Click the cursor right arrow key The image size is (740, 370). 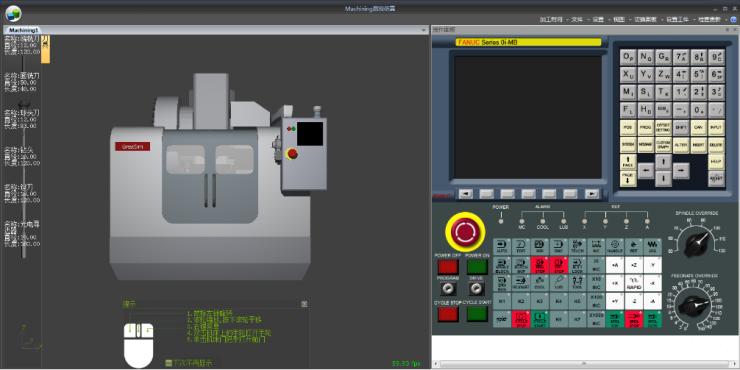(x=681, y=170)
